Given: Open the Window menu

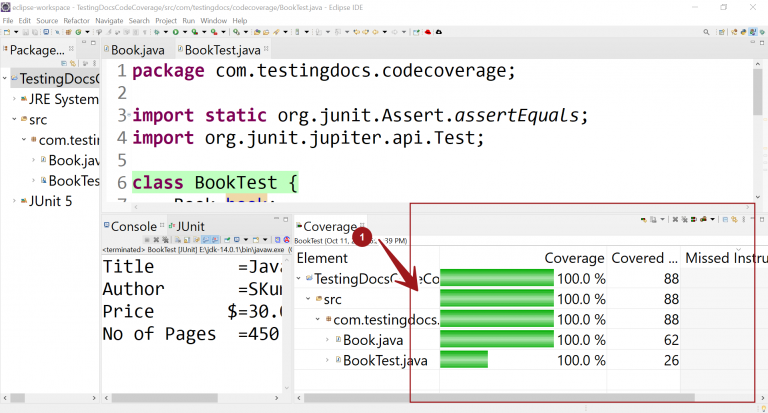Looking at the screenshot, I should coord(214,21).
